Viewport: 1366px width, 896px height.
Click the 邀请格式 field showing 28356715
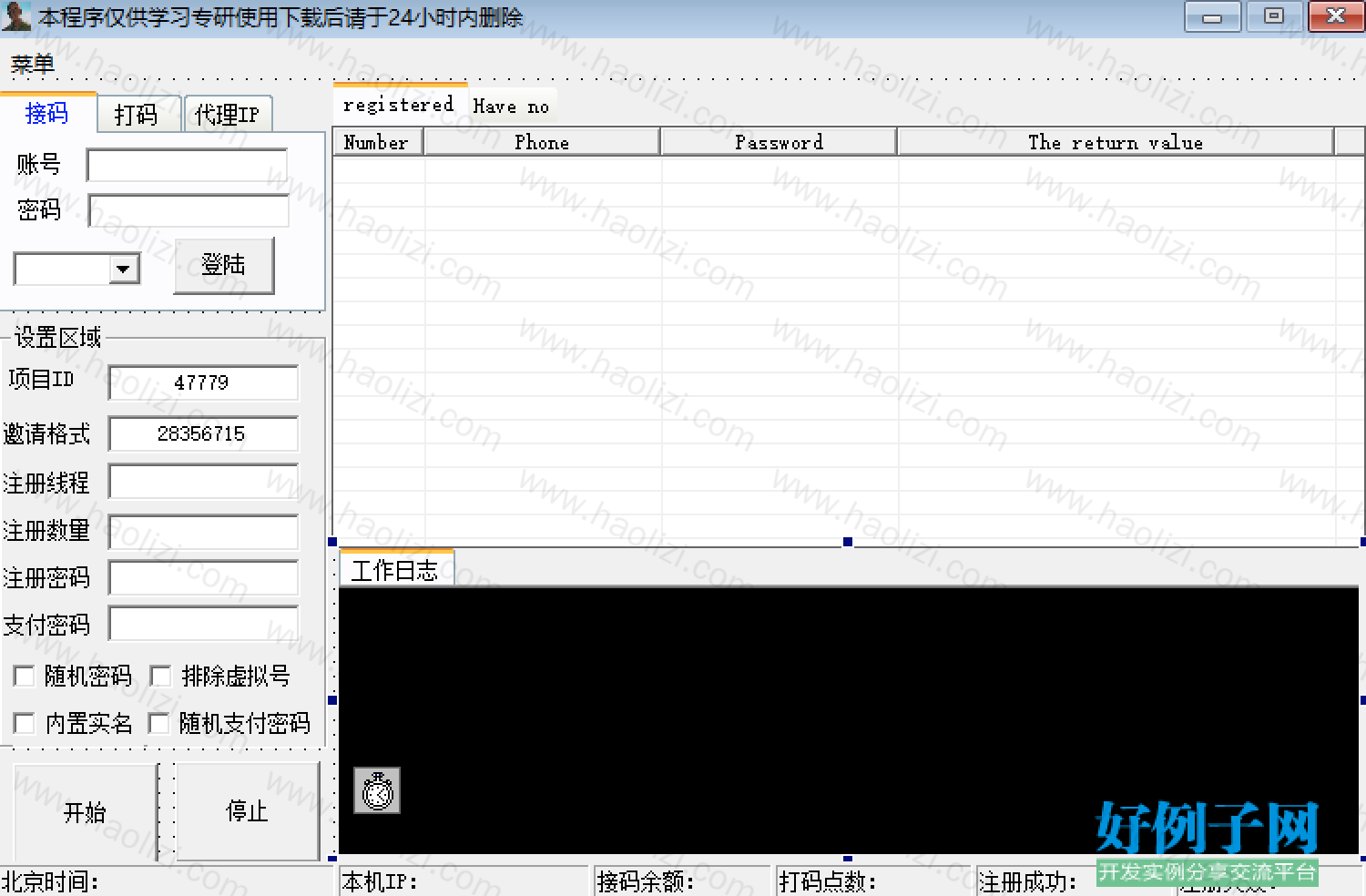203,433
